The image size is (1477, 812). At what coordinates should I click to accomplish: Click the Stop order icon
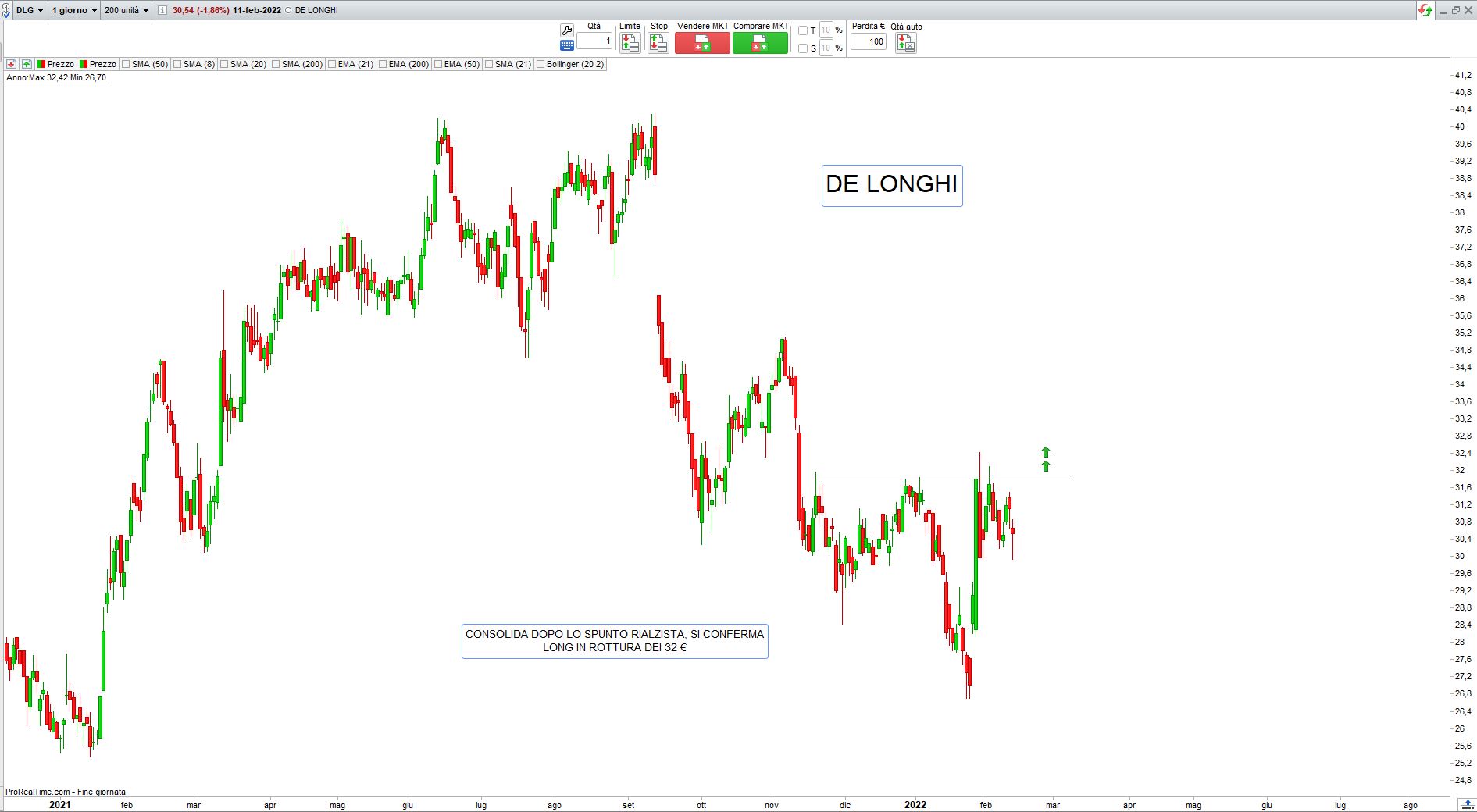coord(658,43)
